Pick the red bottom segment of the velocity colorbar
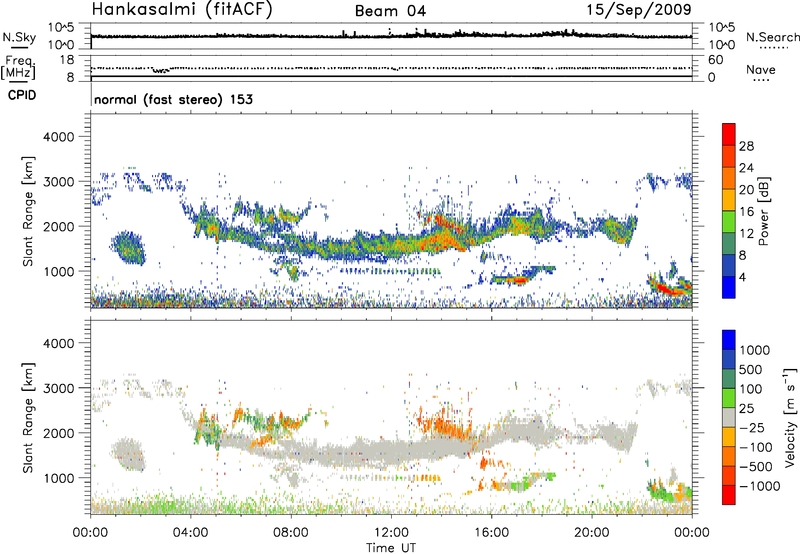The height and width of the screenshot is (554, 800). [x=729, y=495]
